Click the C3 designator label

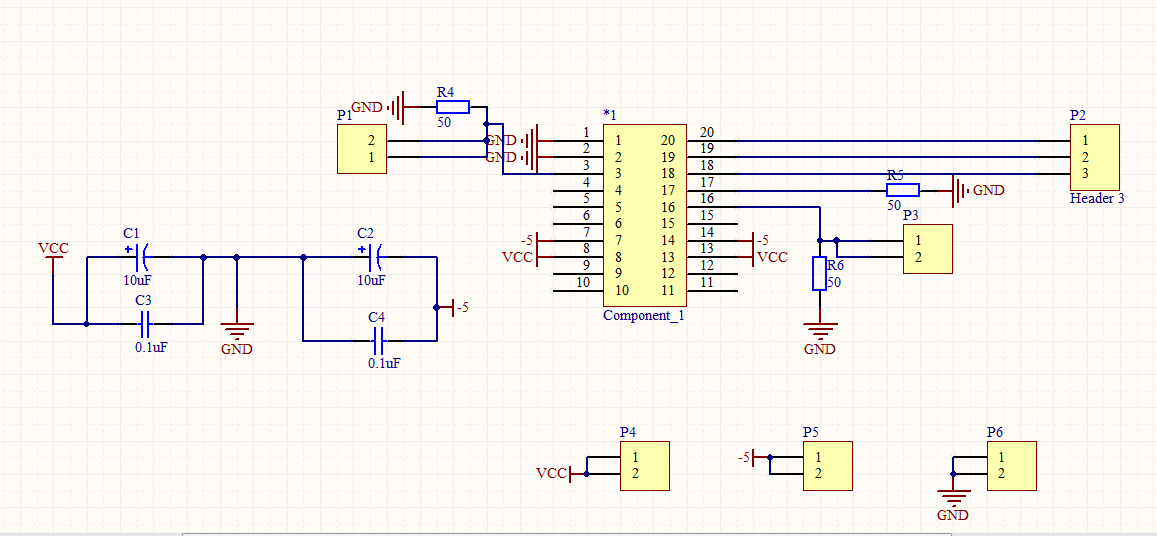(x=143, y=300)
